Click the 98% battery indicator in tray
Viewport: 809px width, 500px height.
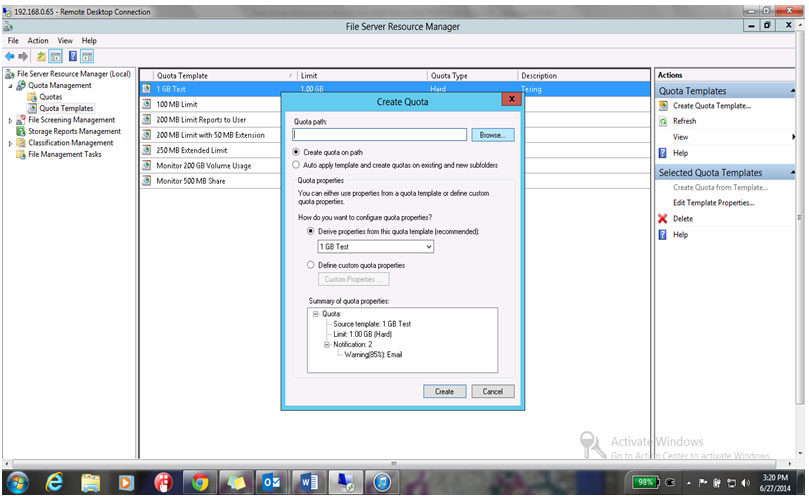tap(646, 483)
